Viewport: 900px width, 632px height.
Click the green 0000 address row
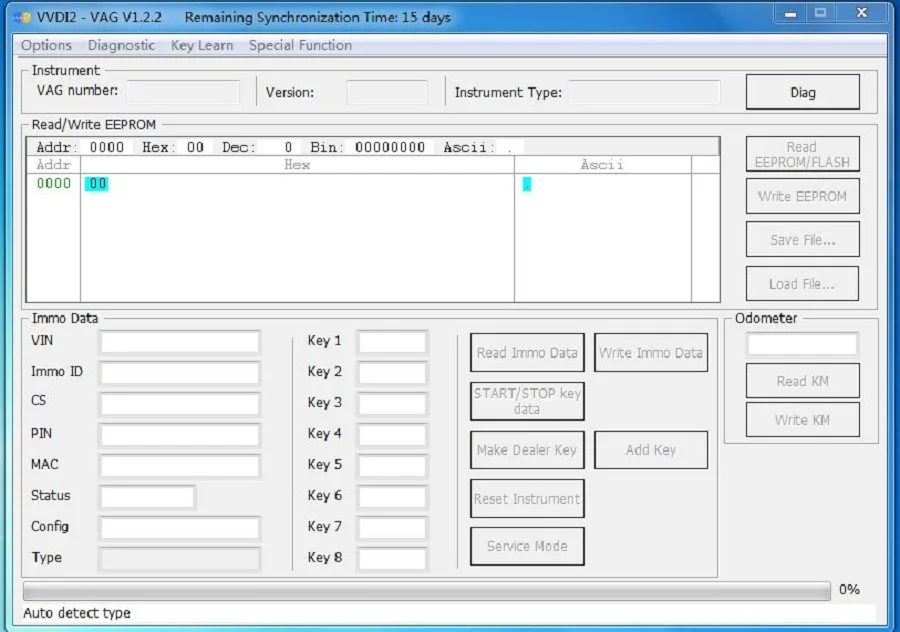point(53,184)
